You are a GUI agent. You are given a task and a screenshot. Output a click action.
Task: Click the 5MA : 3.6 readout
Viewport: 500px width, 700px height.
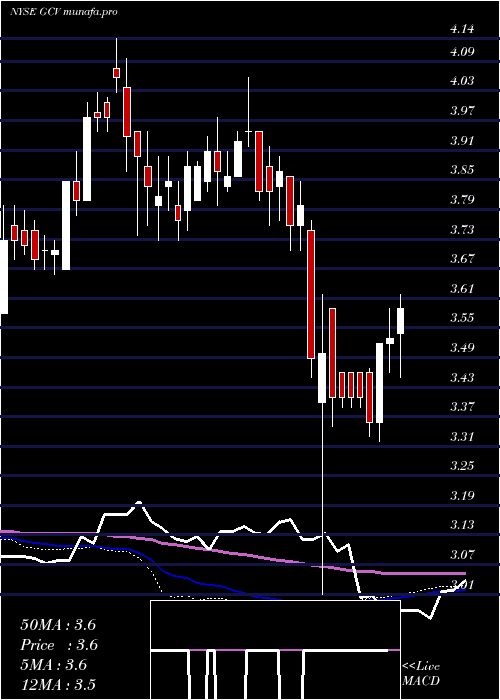54,665
